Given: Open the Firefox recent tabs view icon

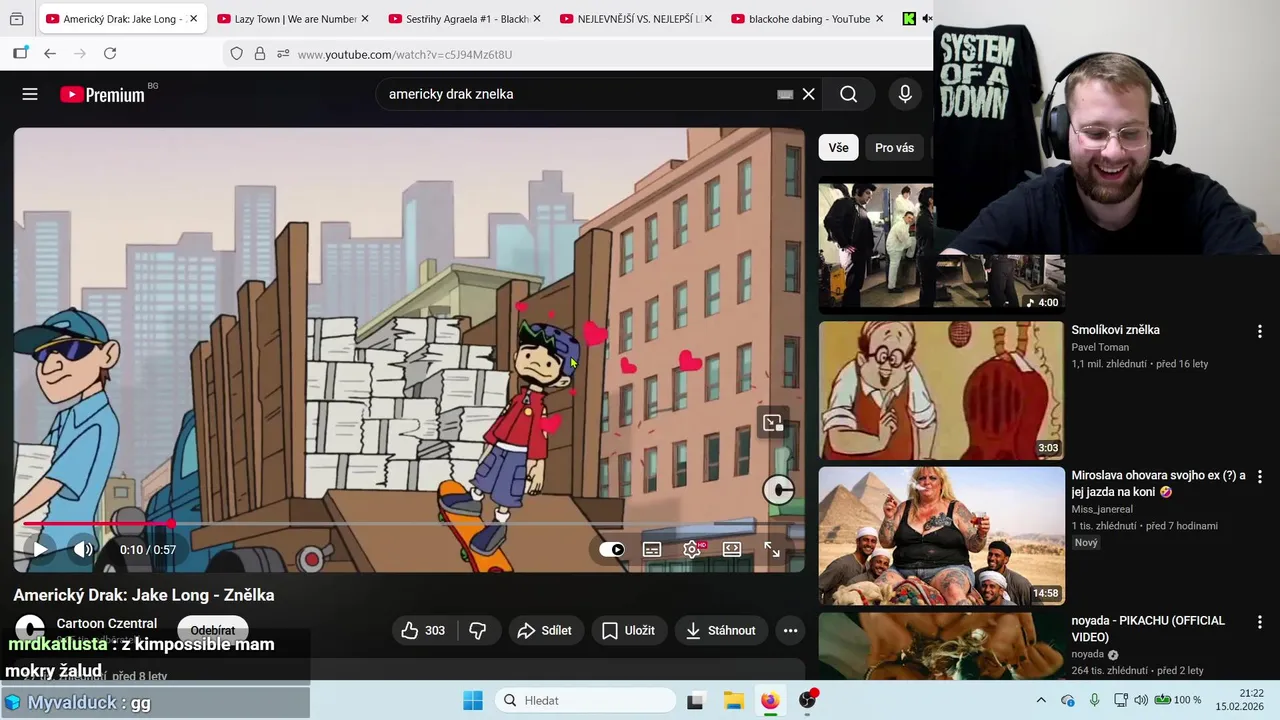Looking at the screenshot, I should 17,19.
